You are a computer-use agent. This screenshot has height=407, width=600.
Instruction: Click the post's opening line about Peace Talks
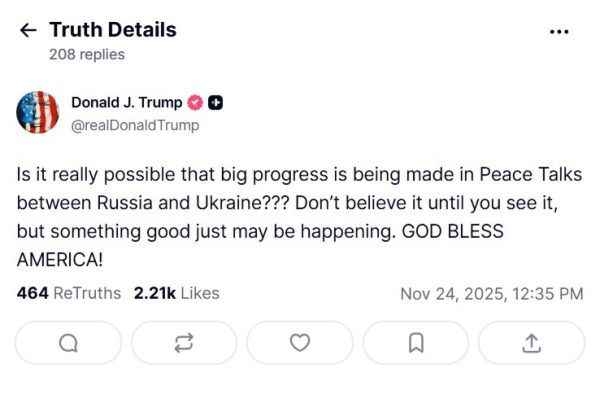point(296,173)
